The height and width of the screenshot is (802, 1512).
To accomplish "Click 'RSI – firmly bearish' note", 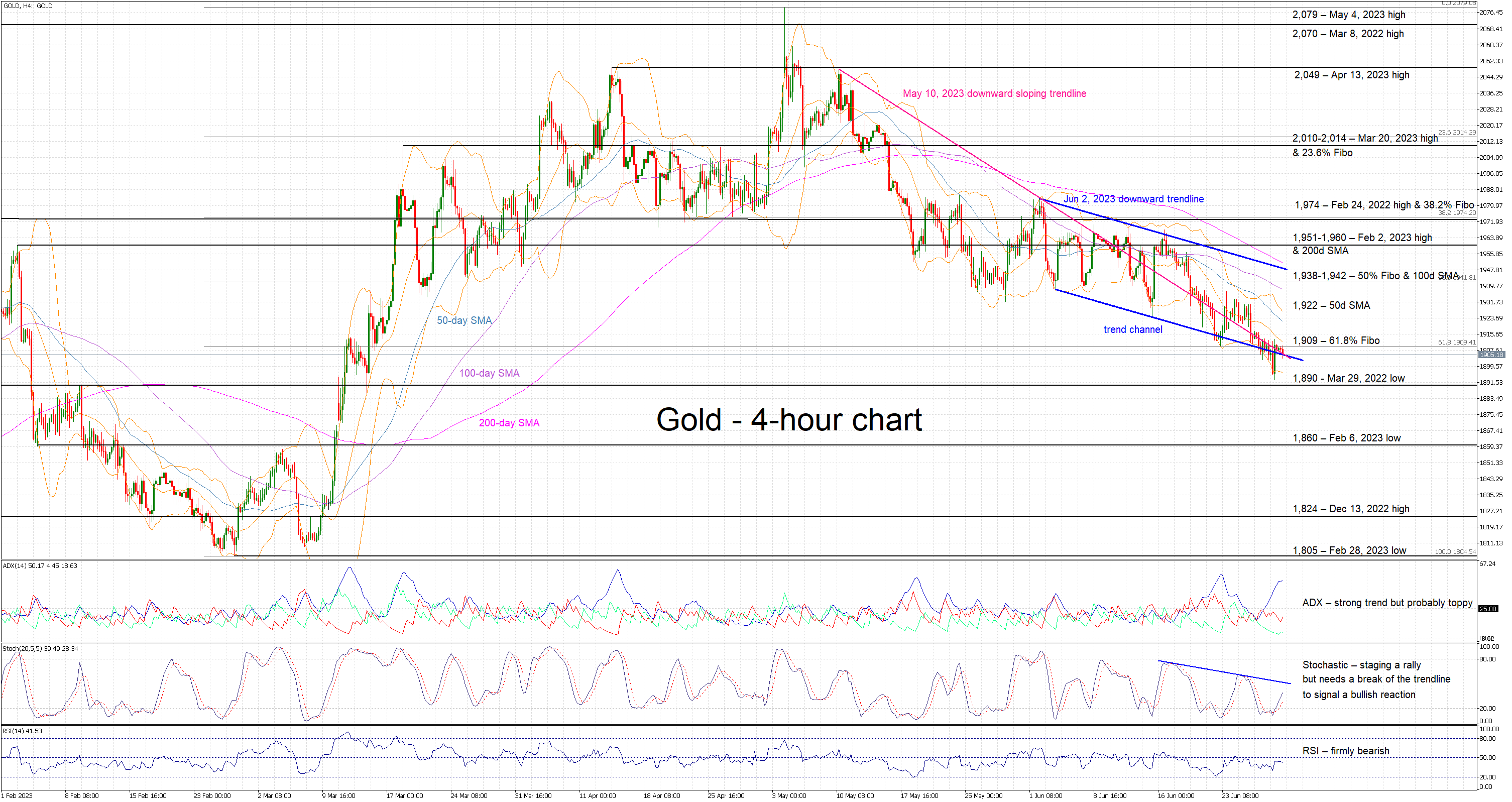I will tap(1345, 751).
